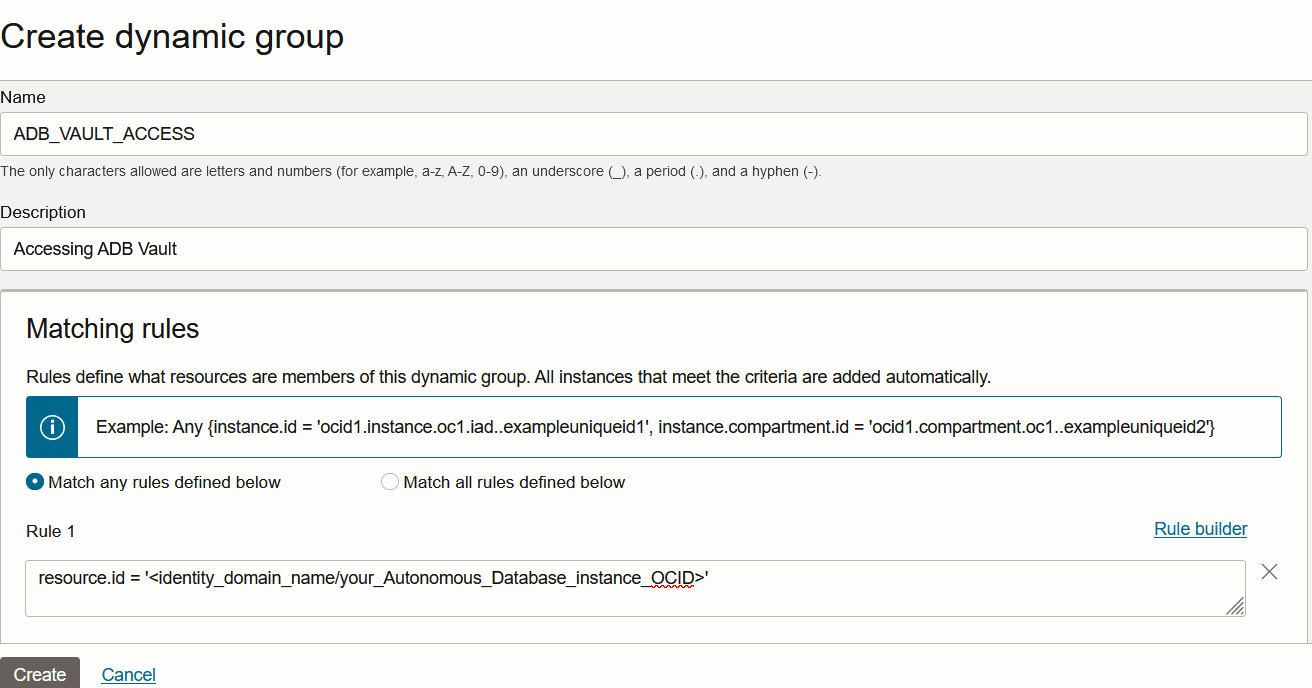
Task: Focus the Name field containing ADB_VAULT_ACCESS
Action: pos(654,134)
